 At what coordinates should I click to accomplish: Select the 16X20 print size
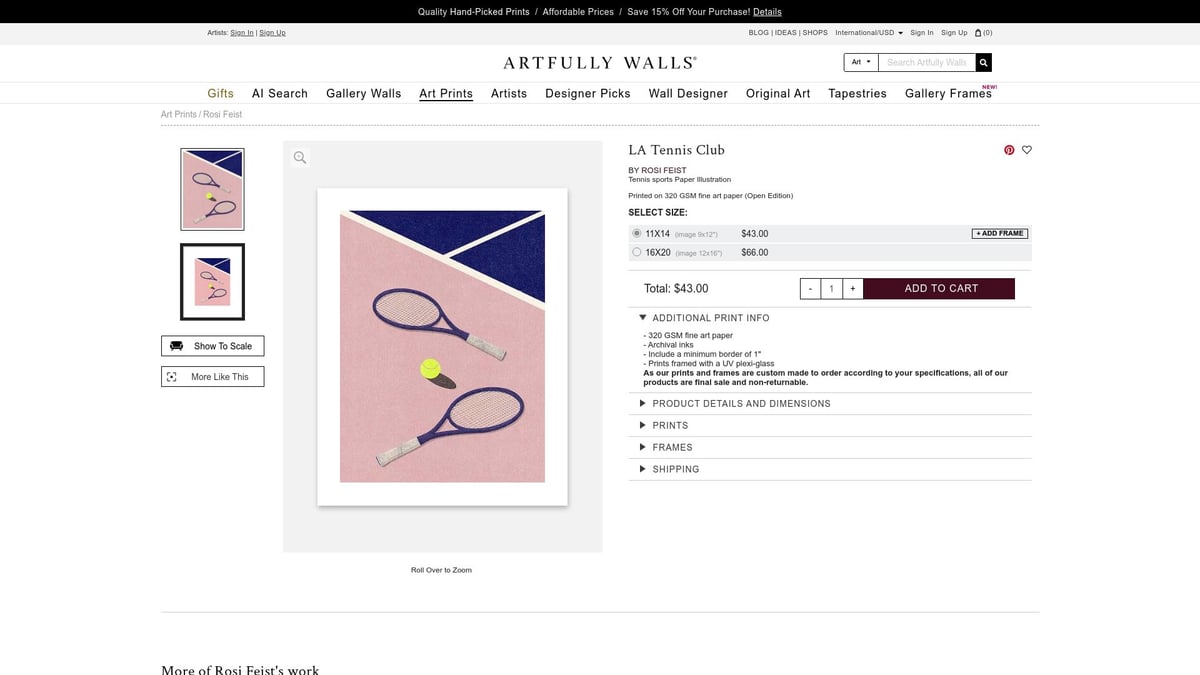637,252
